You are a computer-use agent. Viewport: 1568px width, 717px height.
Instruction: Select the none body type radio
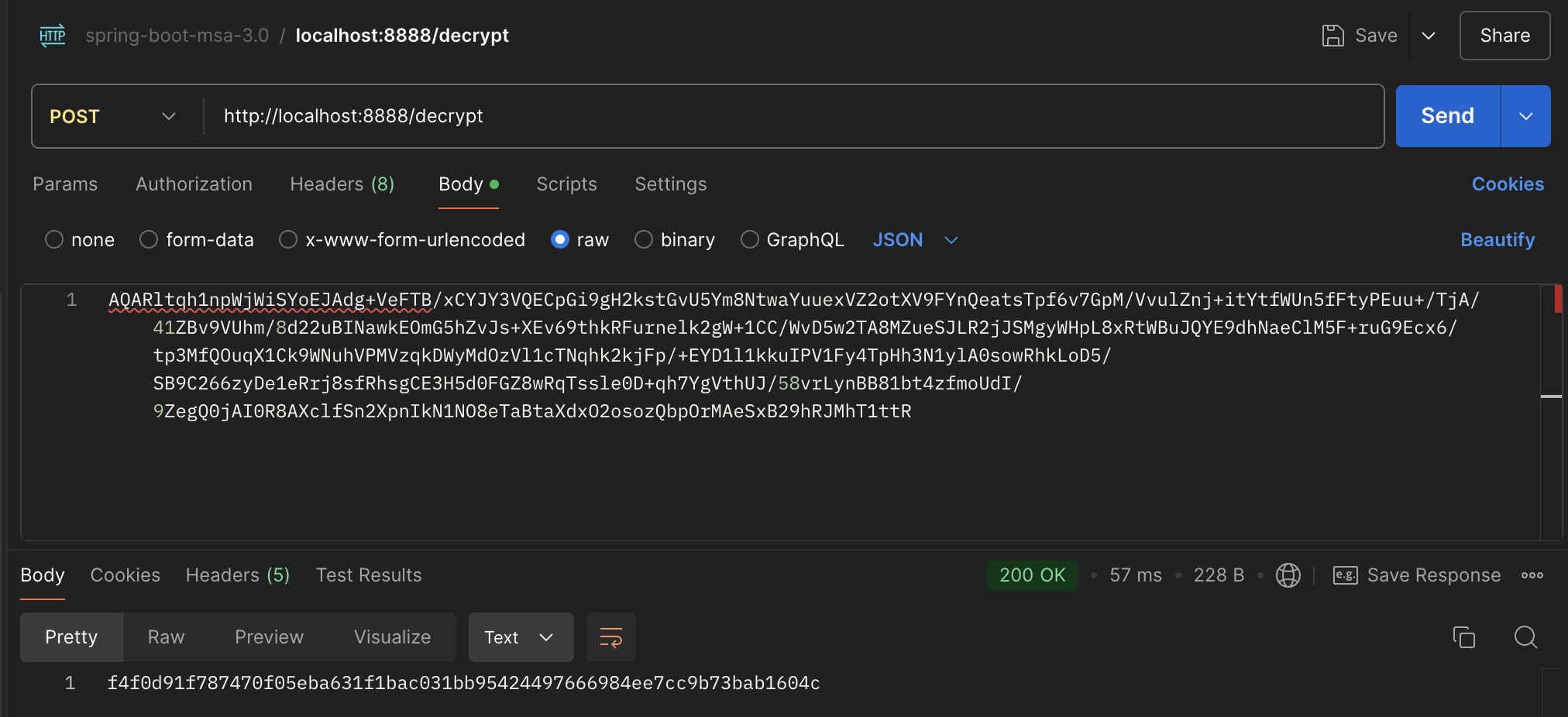point(54,240)
